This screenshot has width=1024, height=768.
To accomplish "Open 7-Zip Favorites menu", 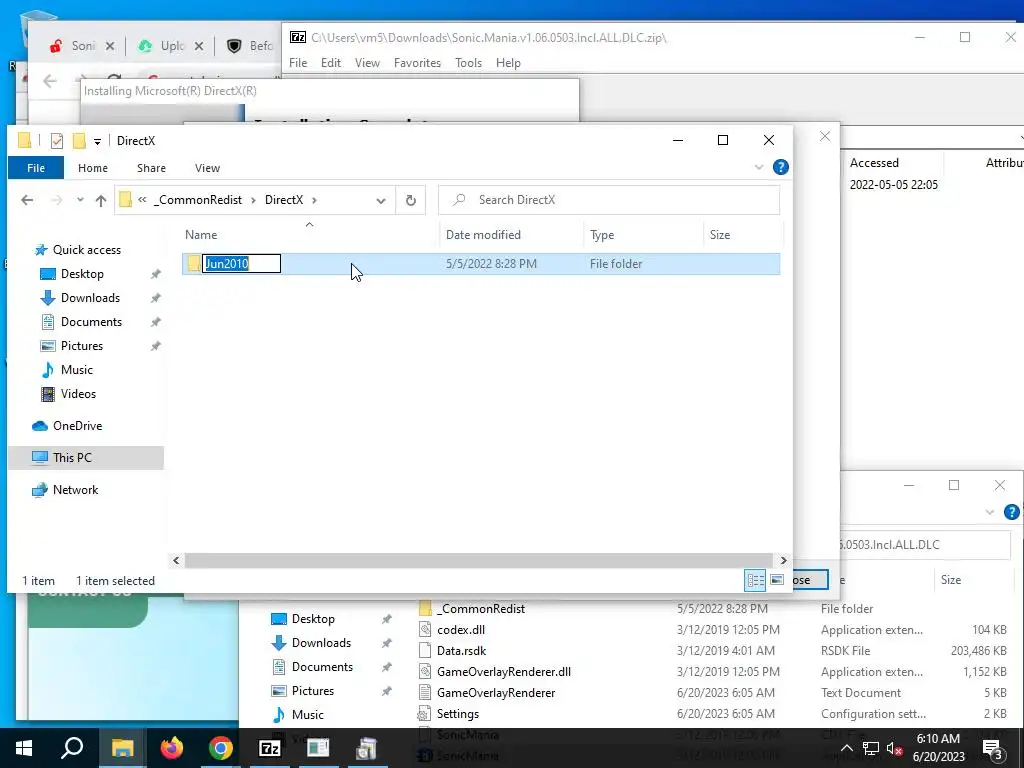I will coord(417,63).
